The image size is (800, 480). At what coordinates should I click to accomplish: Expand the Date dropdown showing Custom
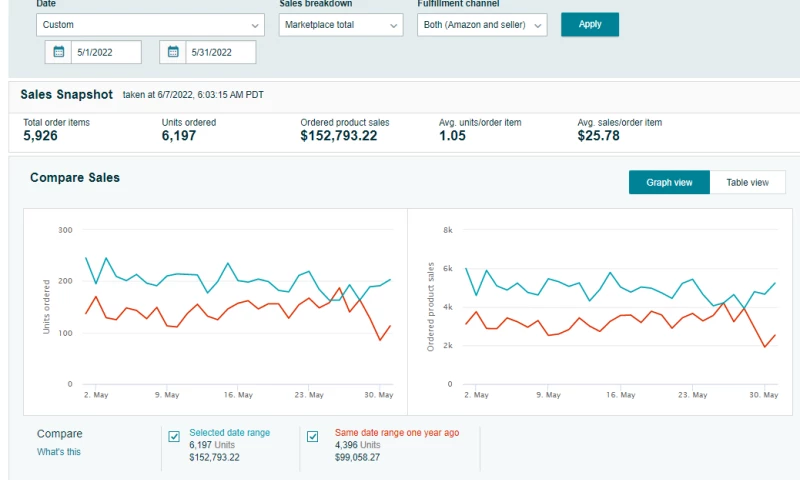(x=150, y=24)
